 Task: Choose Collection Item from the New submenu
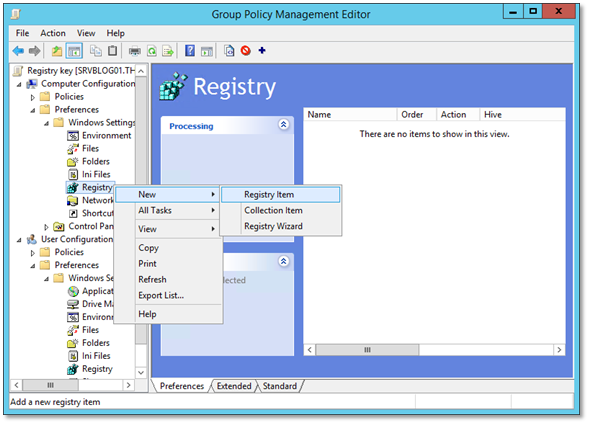281,211
